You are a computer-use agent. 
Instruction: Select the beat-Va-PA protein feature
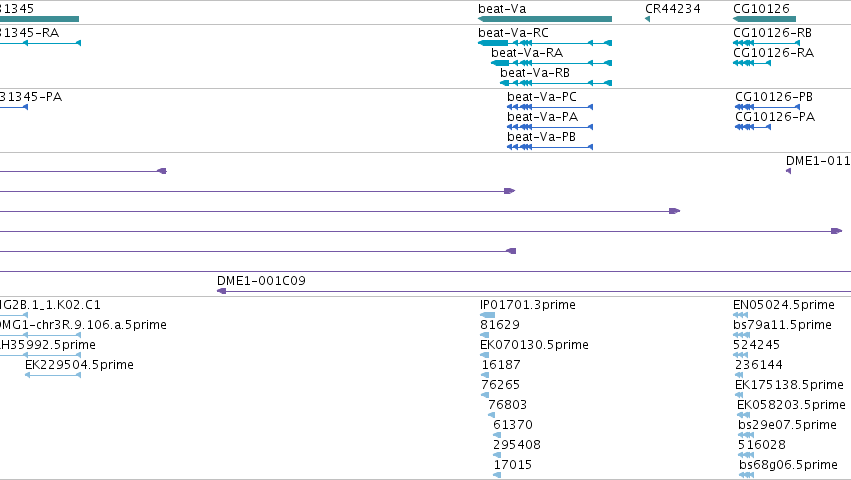[550, 127]
